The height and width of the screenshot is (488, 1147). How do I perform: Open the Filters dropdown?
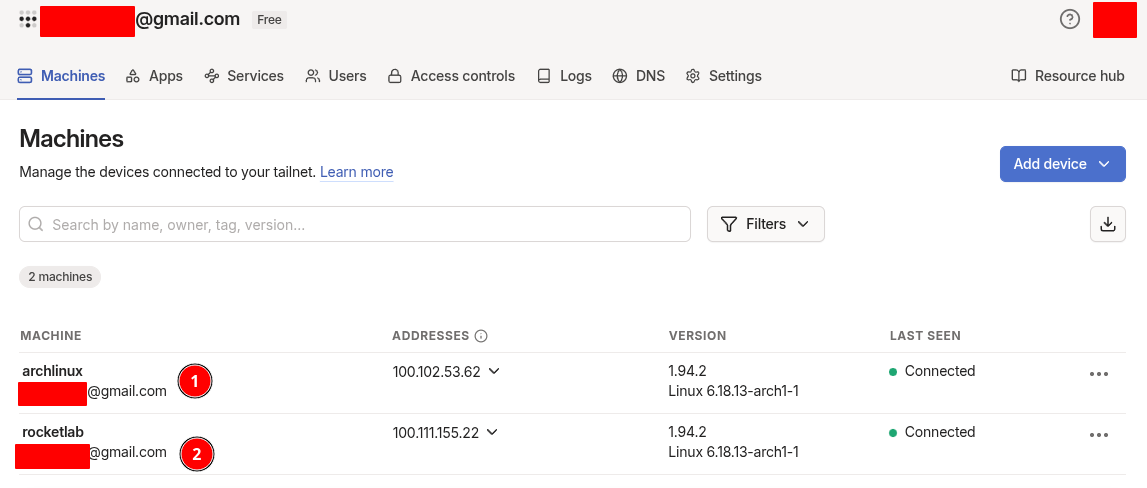click(x=765, y=224)
